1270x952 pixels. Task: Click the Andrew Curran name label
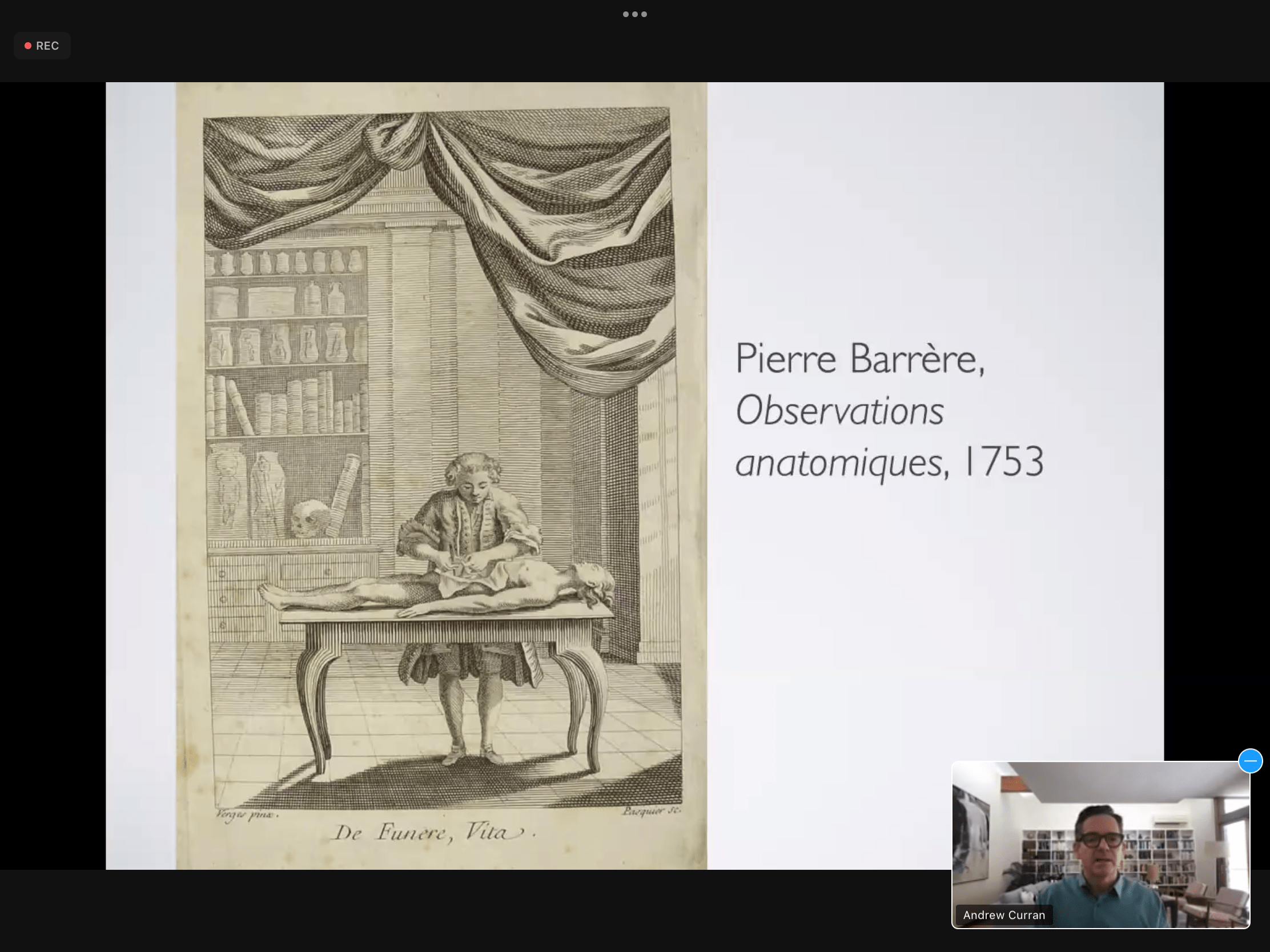pos(1003,915)
